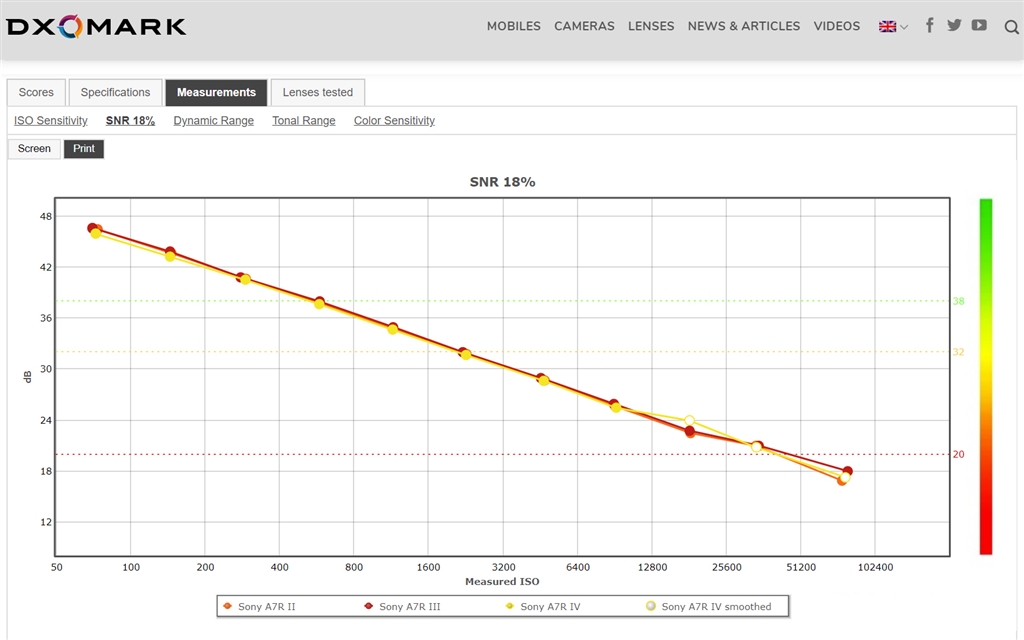Screen dimensions: 1024x640
Task: Click the 32 dB yellow threshold label
Action: click(958, 352)
